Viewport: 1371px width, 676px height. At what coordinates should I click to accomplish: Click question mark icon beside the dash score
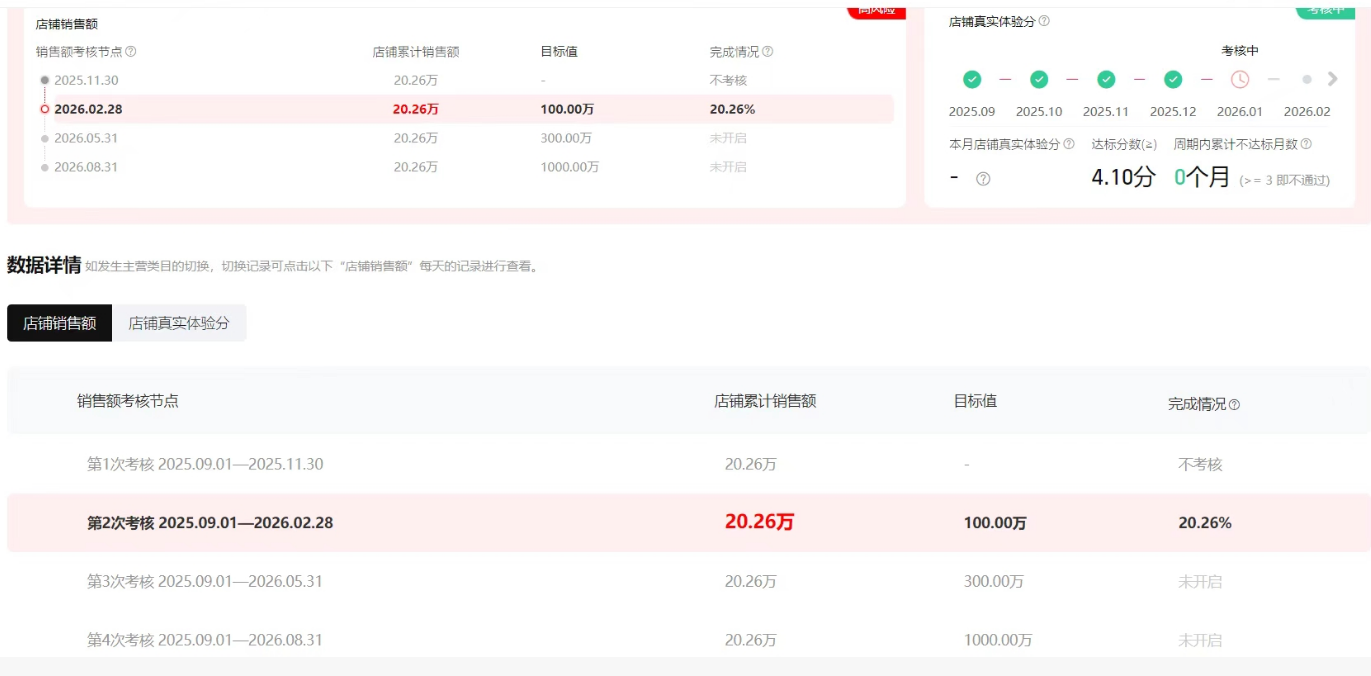(x=983, y=179)
